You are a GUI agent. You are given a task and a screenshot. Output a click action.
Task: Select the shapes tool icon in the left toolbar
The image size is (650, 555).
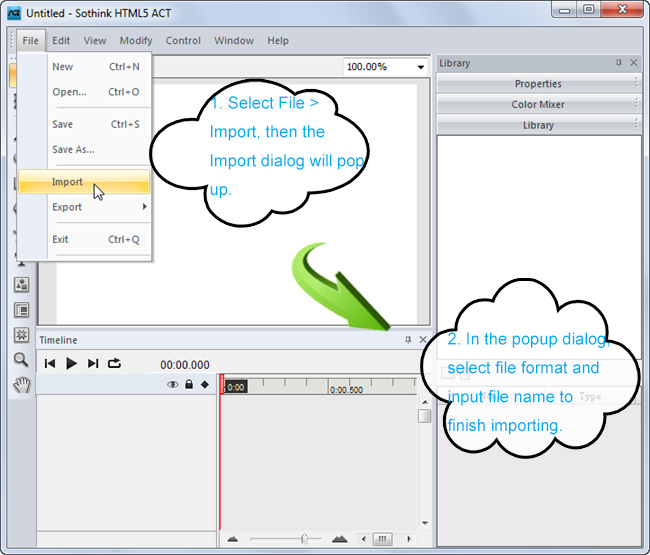pyautogui.click(x=22, y=285)
